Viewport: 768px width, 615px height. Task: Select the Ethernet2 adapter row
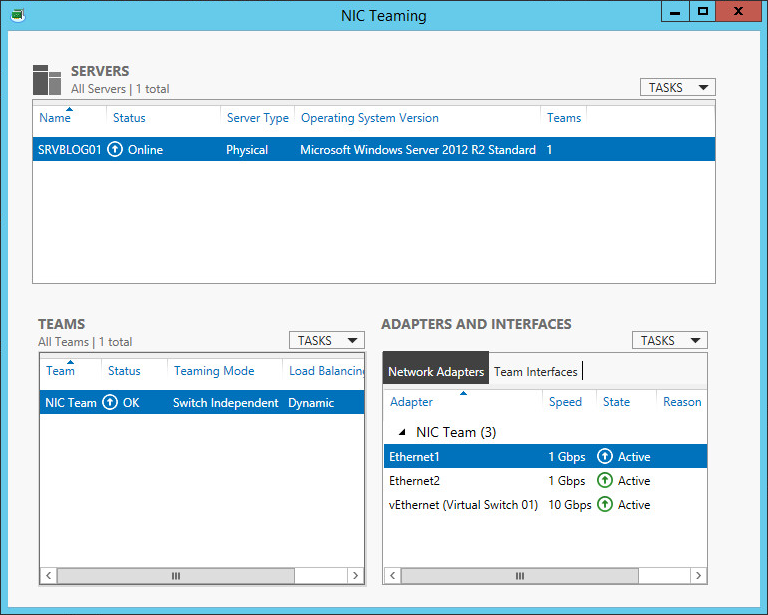460,481
